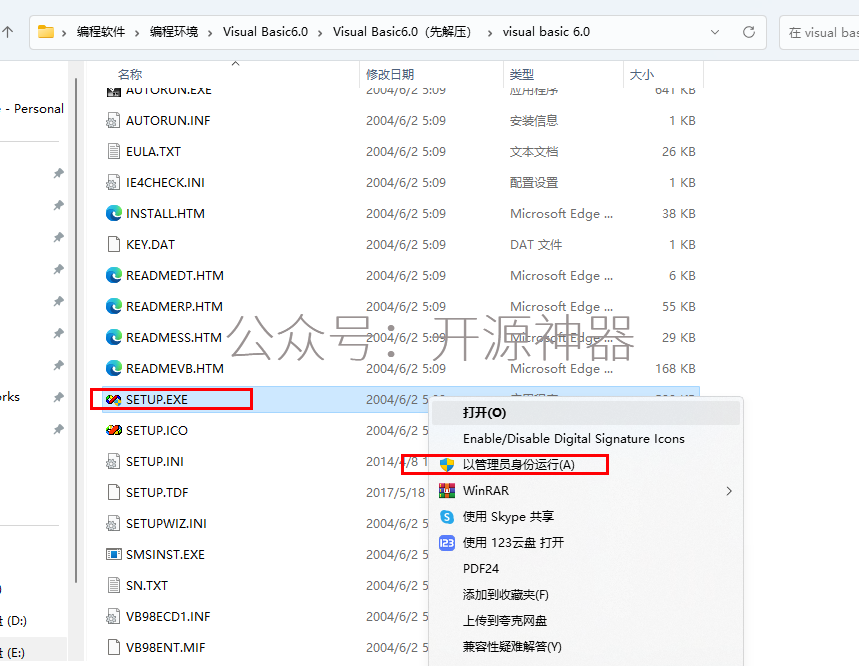The height and width of the screenshot is (666, 859).
Task: Expand chevron after 编程软件 breadcrumb
Action: [x=137, y=33]
